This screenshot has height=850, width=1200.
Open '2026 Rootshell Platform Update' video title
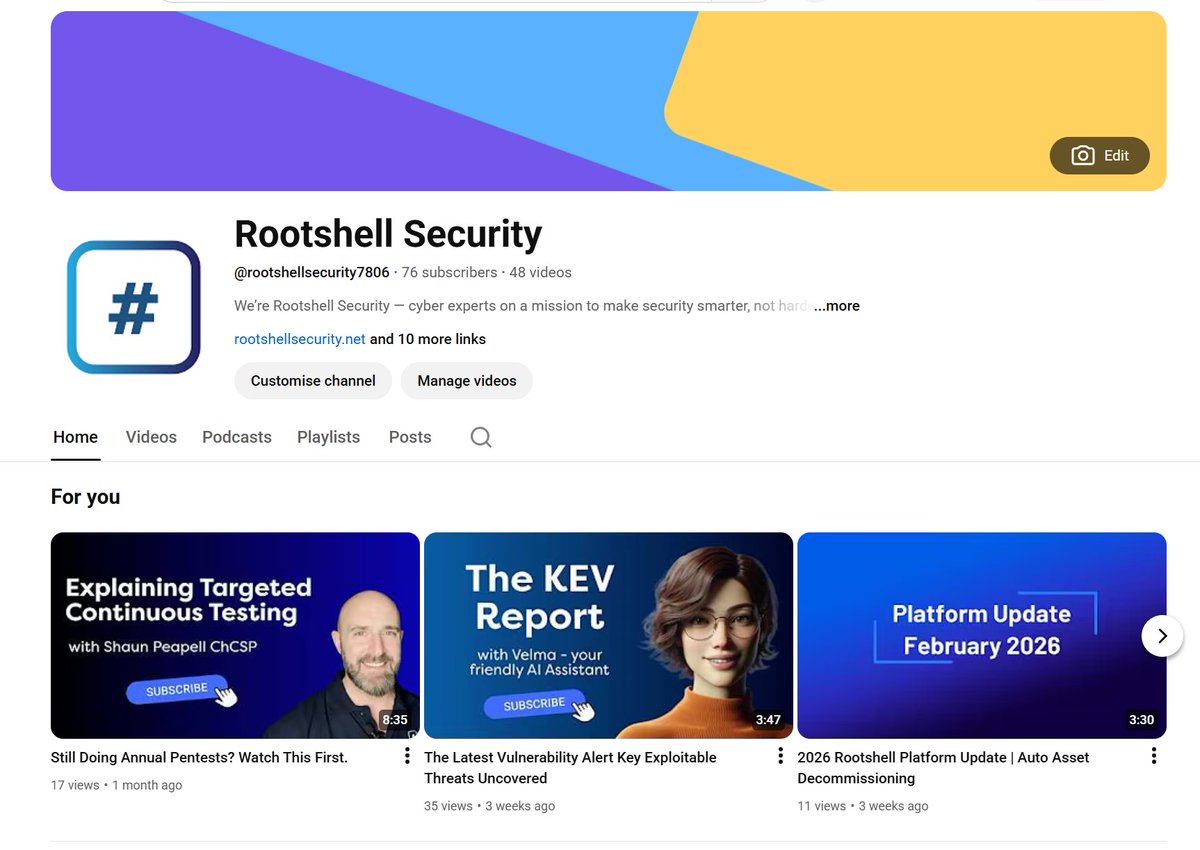(943, 768)
